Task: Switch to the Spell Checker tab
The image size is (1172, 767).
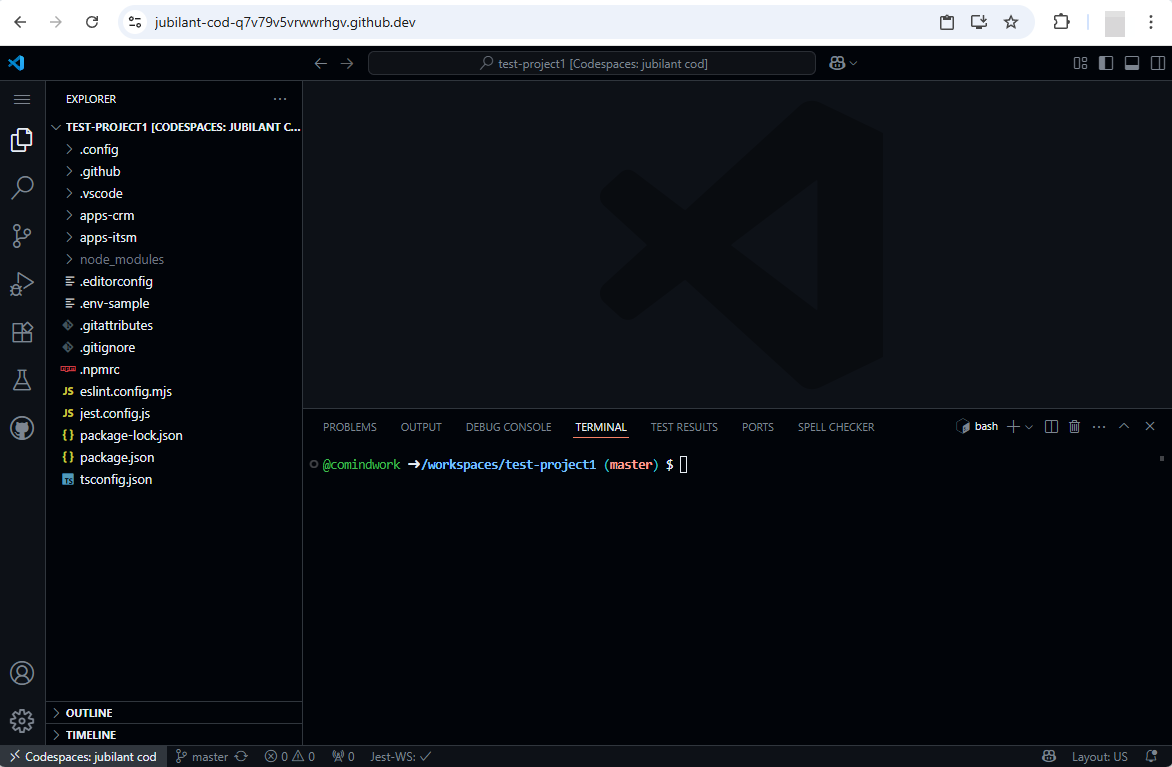Action: [x=836, y=427]
